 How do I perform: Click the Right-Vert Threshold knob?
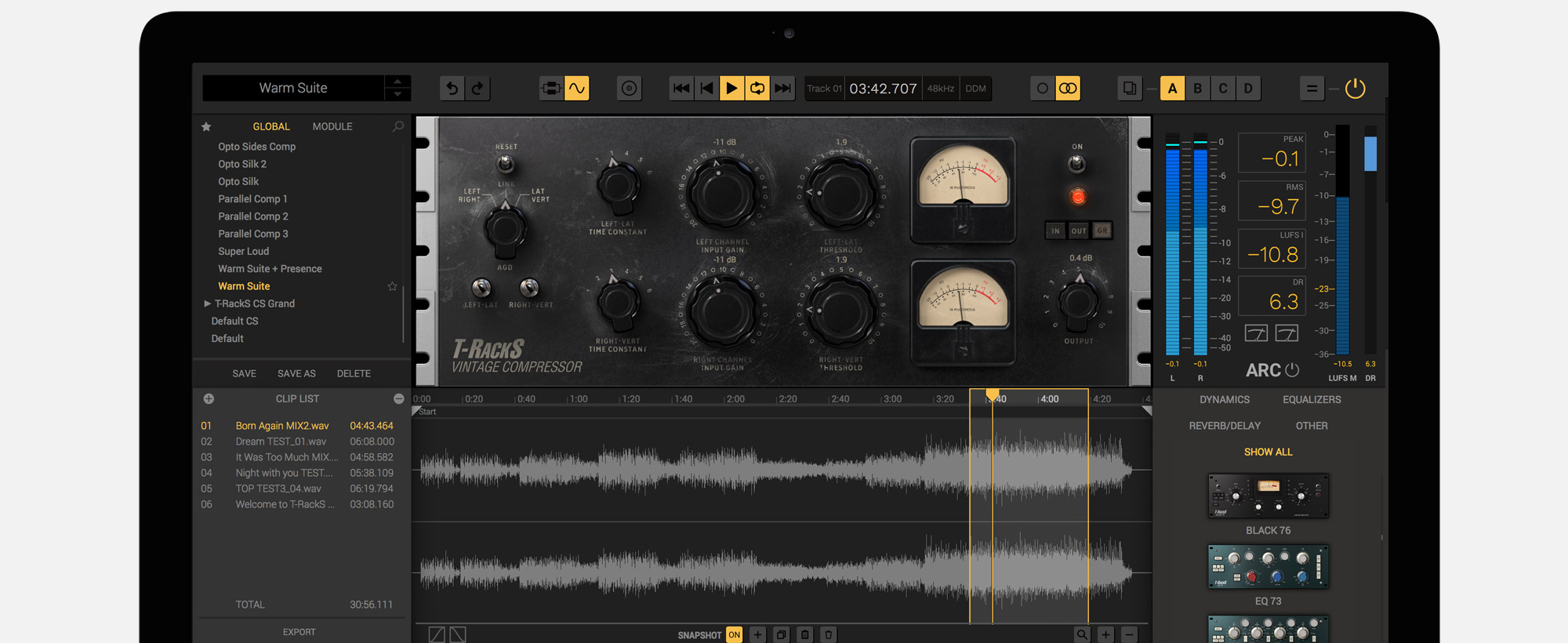(841, 313)
